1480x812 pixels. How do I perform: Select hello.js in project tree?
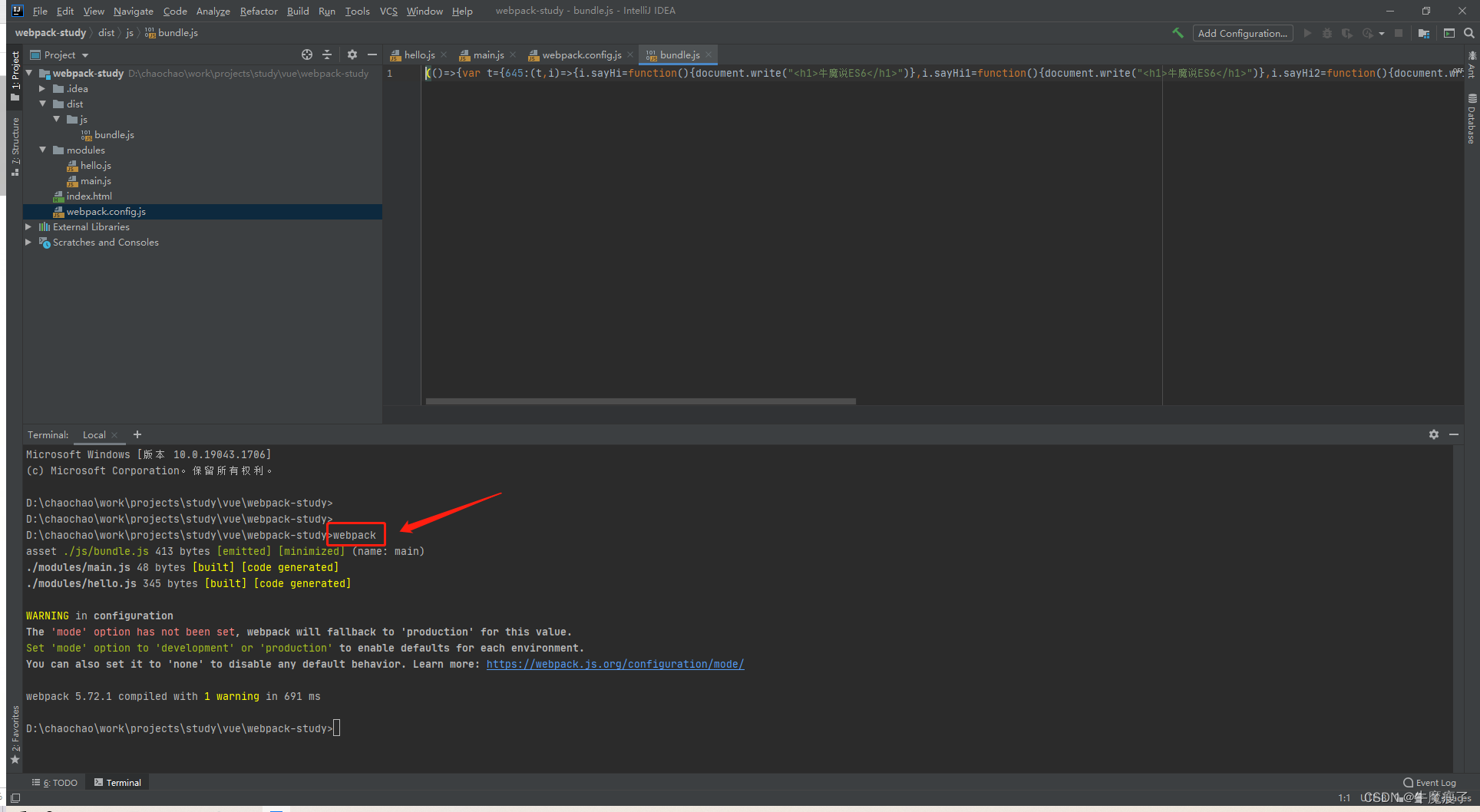(x=95, y=165)
